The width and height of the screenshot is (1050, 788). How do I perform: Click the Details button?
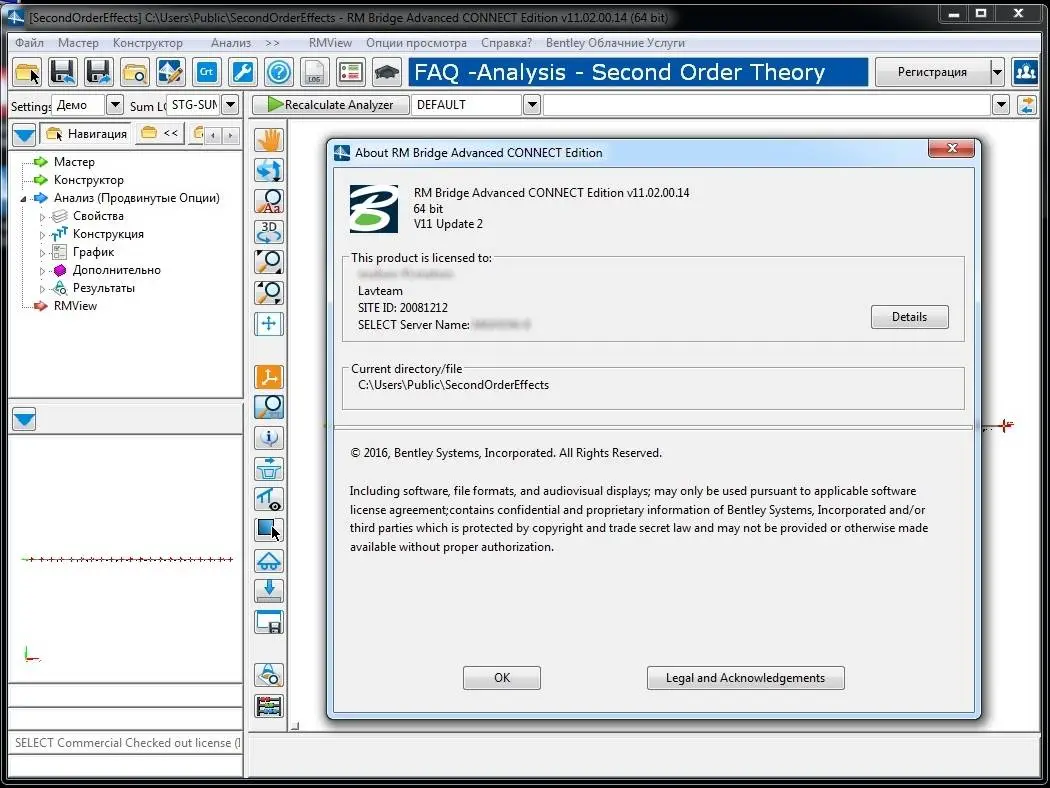(909, 317)
